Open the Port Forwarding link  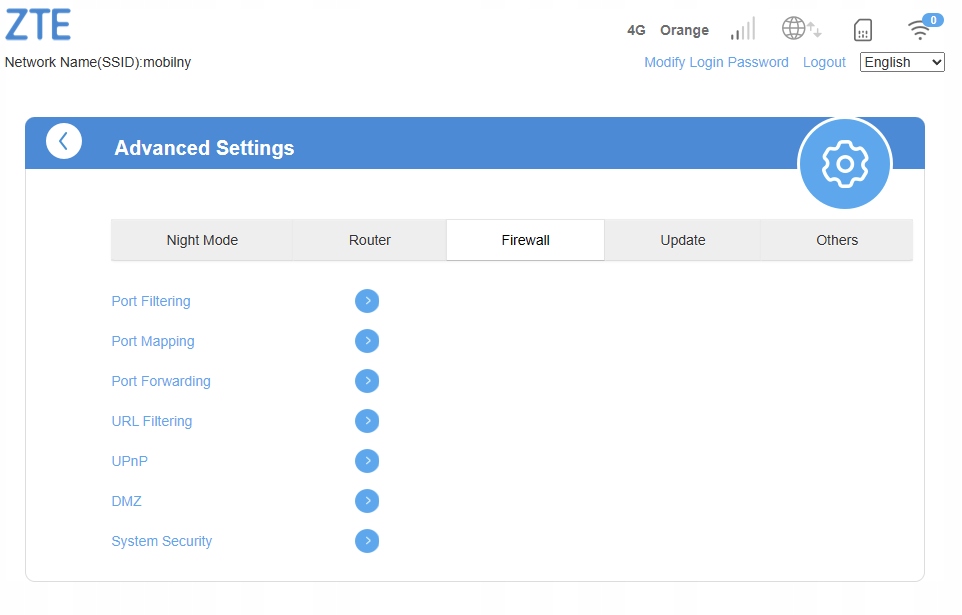tap(161, 381)
